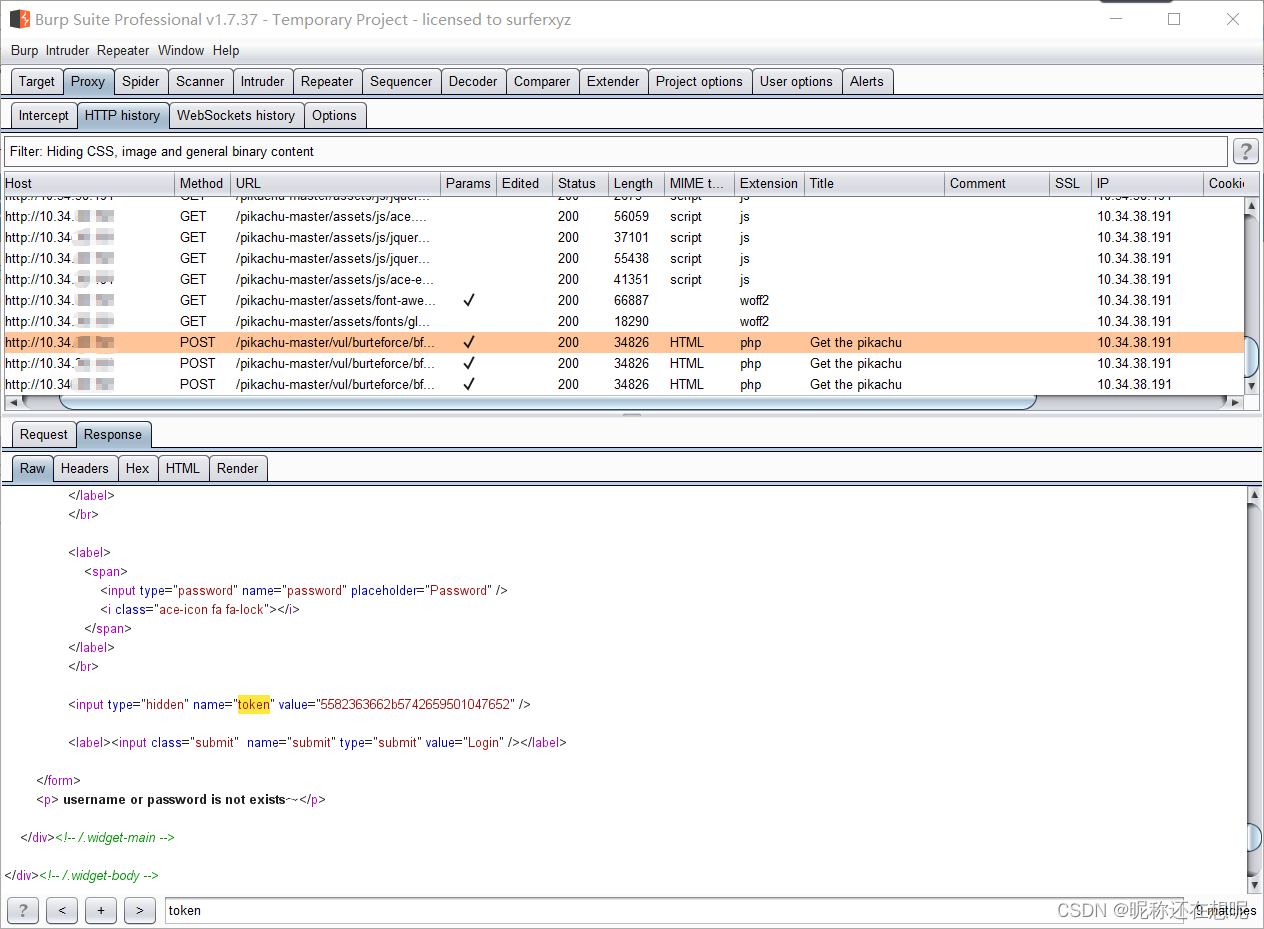1264x929 pixels.
Task: Switch to Headers view tab
Action: 85,468
